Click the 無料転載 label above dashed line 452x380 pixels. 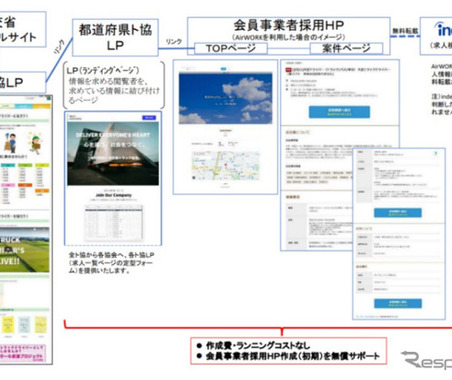point(405,31)
